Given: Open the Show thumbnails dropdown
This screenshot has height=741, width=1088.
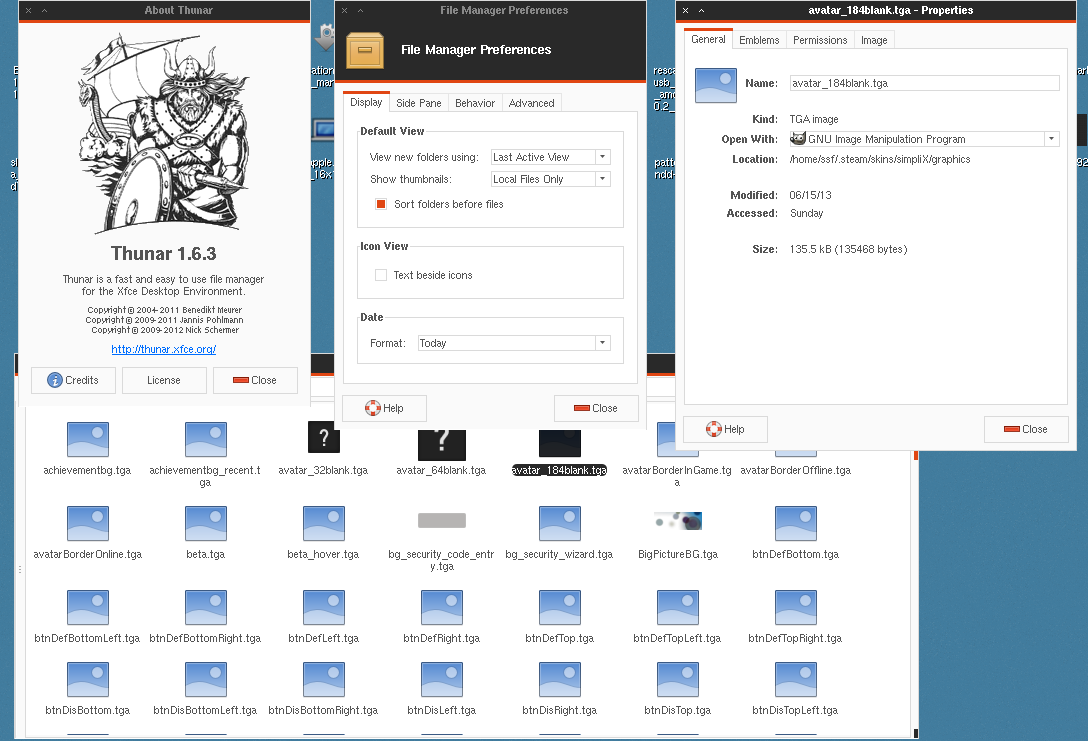Looking at the screenshot, I should click(550, 179).
